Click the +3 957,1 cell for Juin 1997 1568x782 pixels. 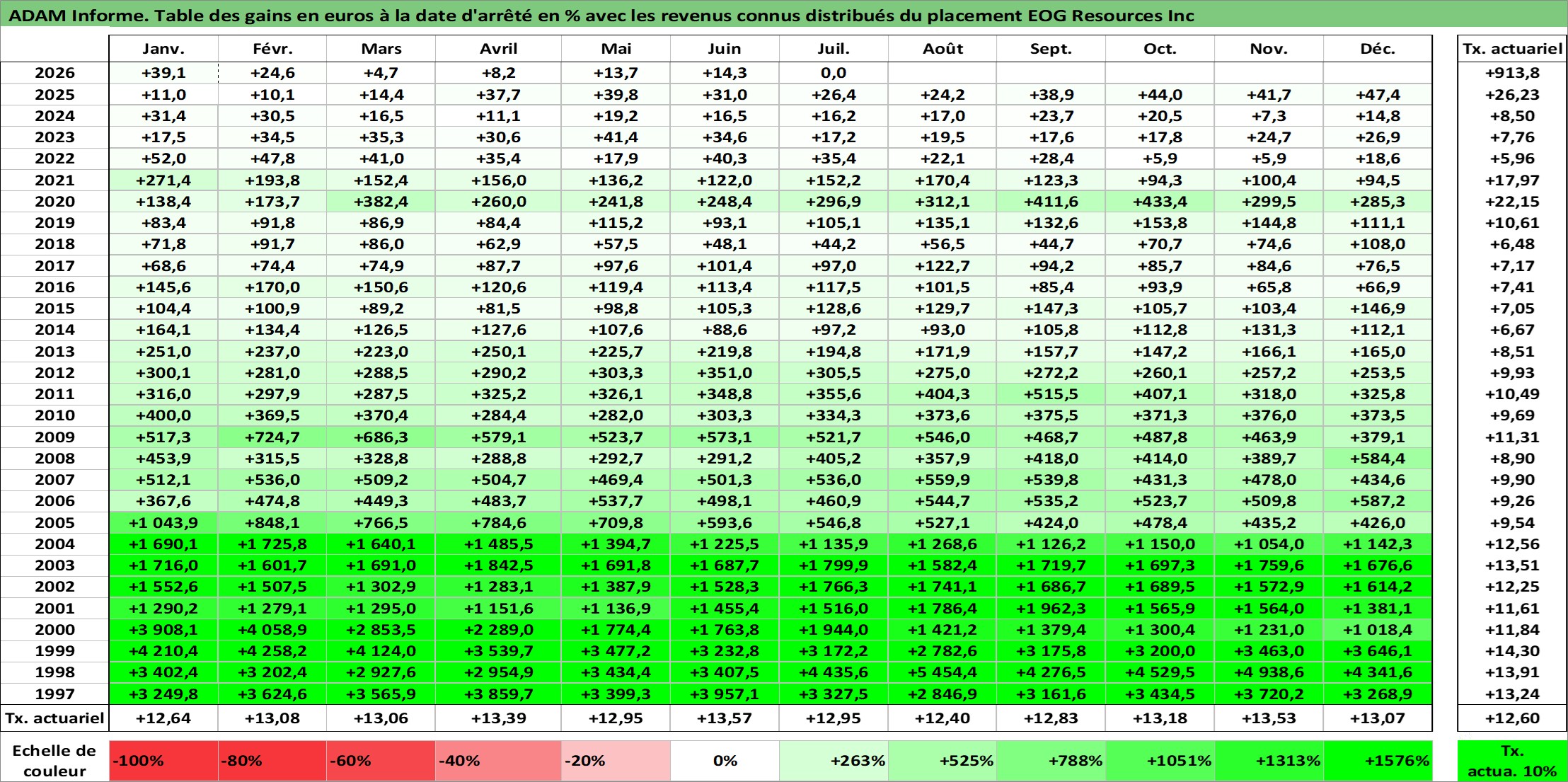point(725,694)
